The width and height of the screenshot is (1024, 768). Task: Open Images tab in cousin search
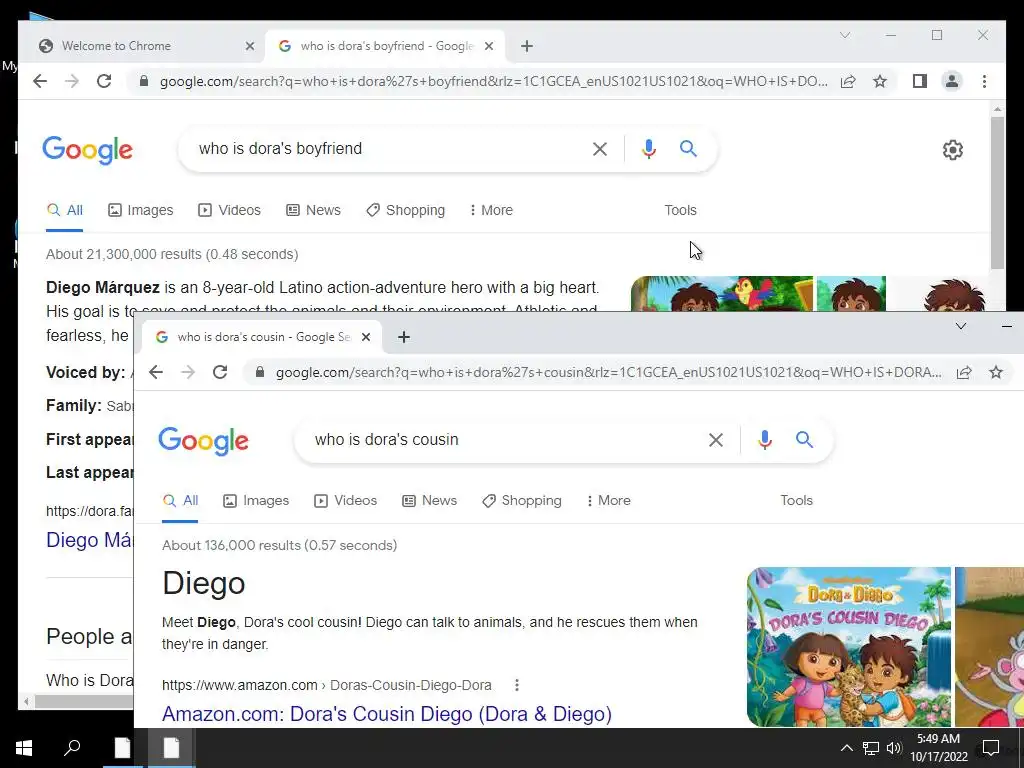coord(256,500)
